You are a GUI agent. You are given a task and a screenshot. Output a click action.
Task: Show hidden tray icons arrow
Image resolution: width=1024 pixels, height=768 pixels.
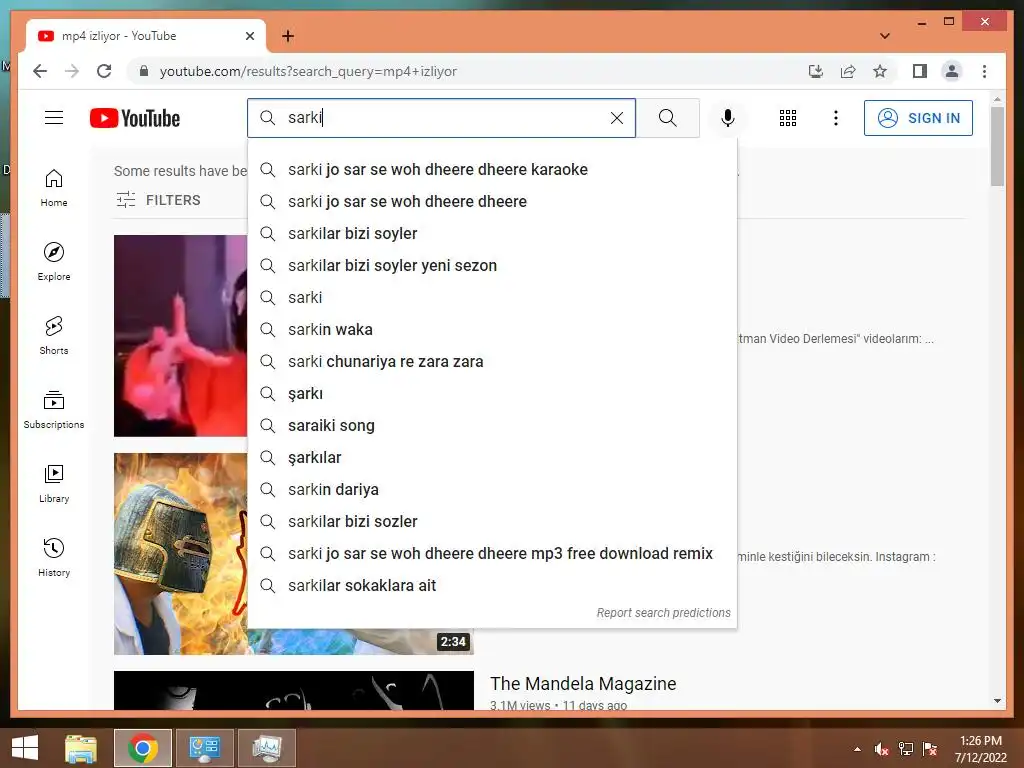(x=857, y=749)
